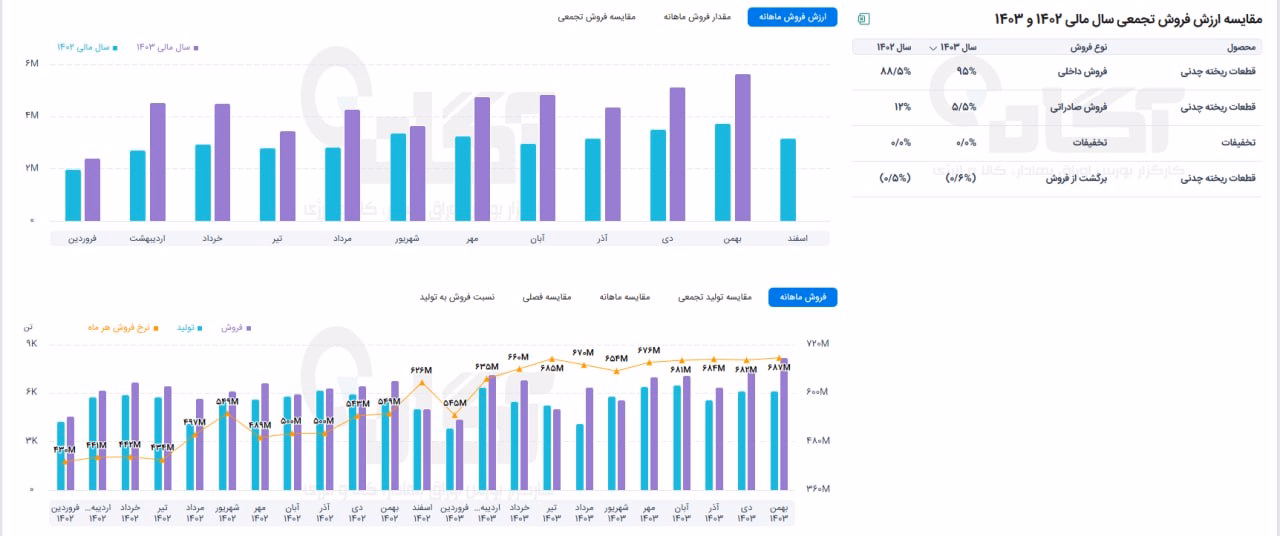Select the تخفیفات sale type cell
Image resolution: width=1280 pixels, height=536 pixels.
(1089, 143)
